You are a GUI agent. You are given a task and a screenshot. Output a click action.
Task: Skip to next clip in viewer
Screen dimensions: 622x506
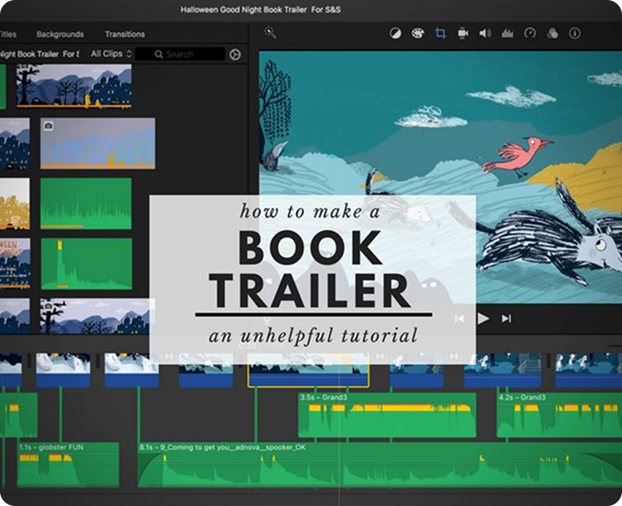pyautogui.click(x=506, y=318)
